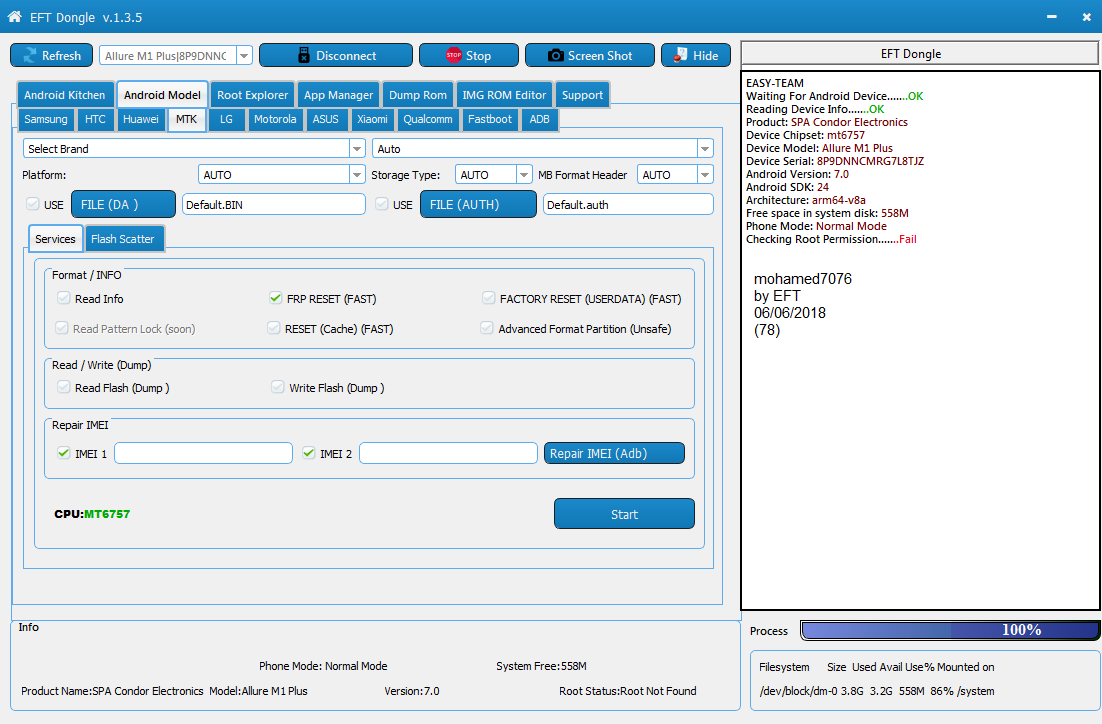Toggle Read Info checkbox
This screenshot has height=724, width=1102.
(64, 298)
